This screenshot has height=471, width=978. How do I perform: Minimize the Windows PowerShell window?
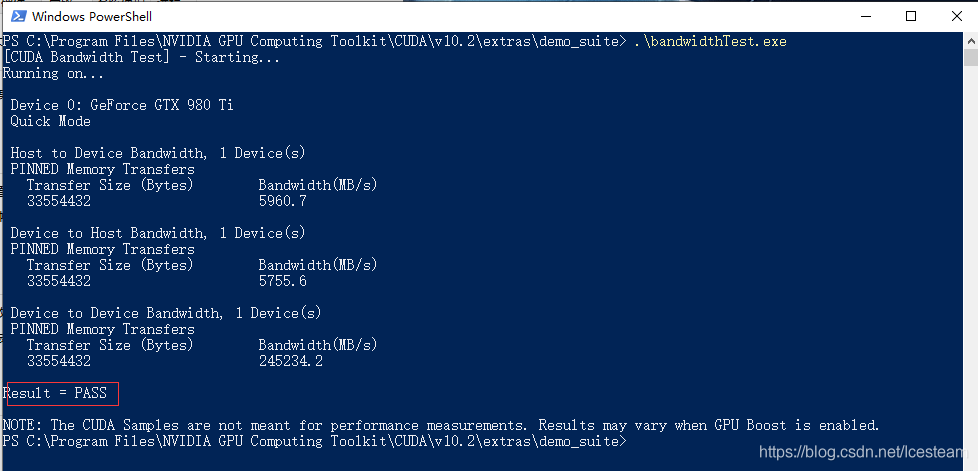[x=865, y=17]
